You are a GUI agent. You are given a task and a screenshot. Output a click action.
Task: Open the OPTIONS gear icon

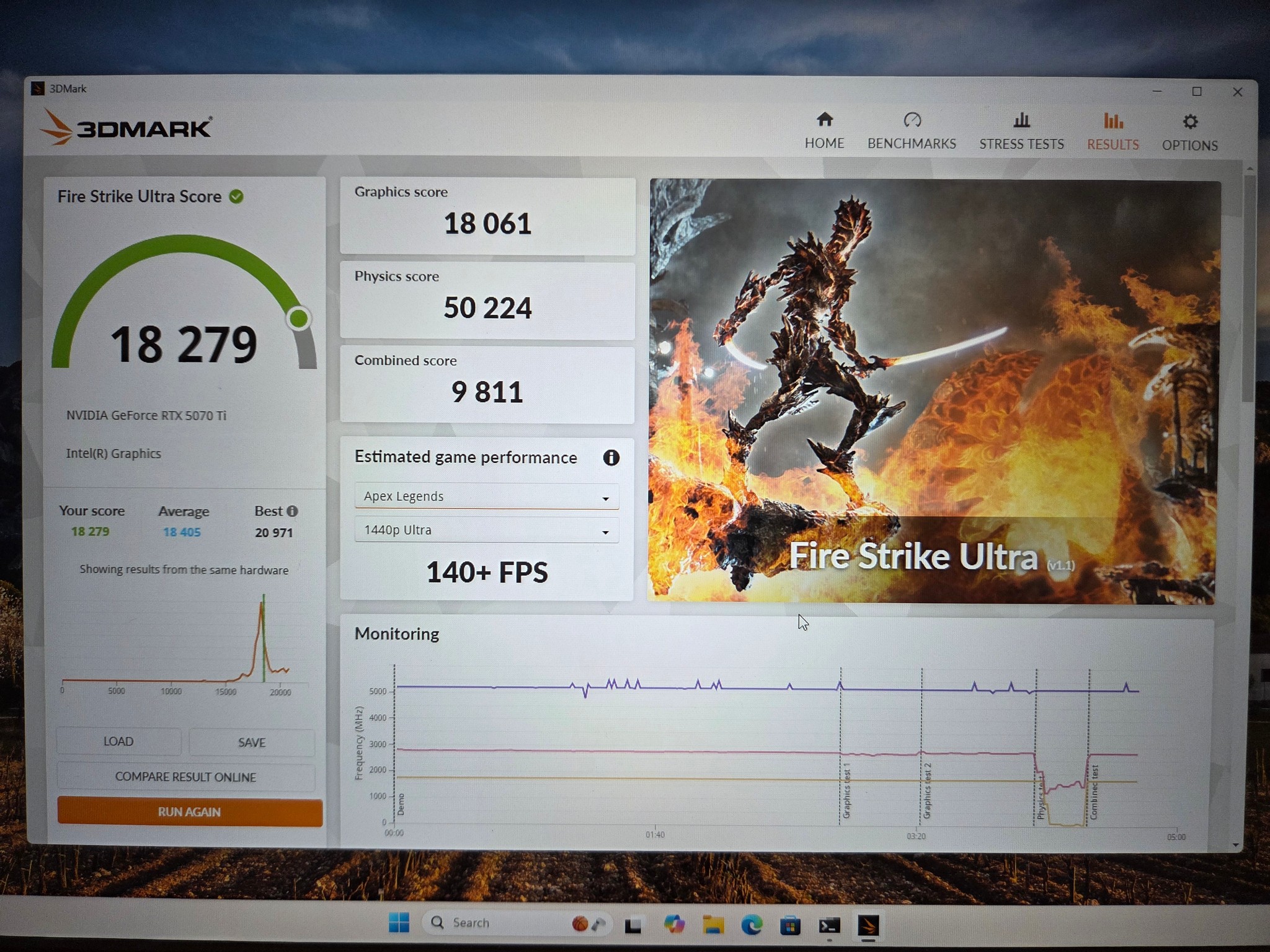pyautogui.click(x=1190, y=121)
